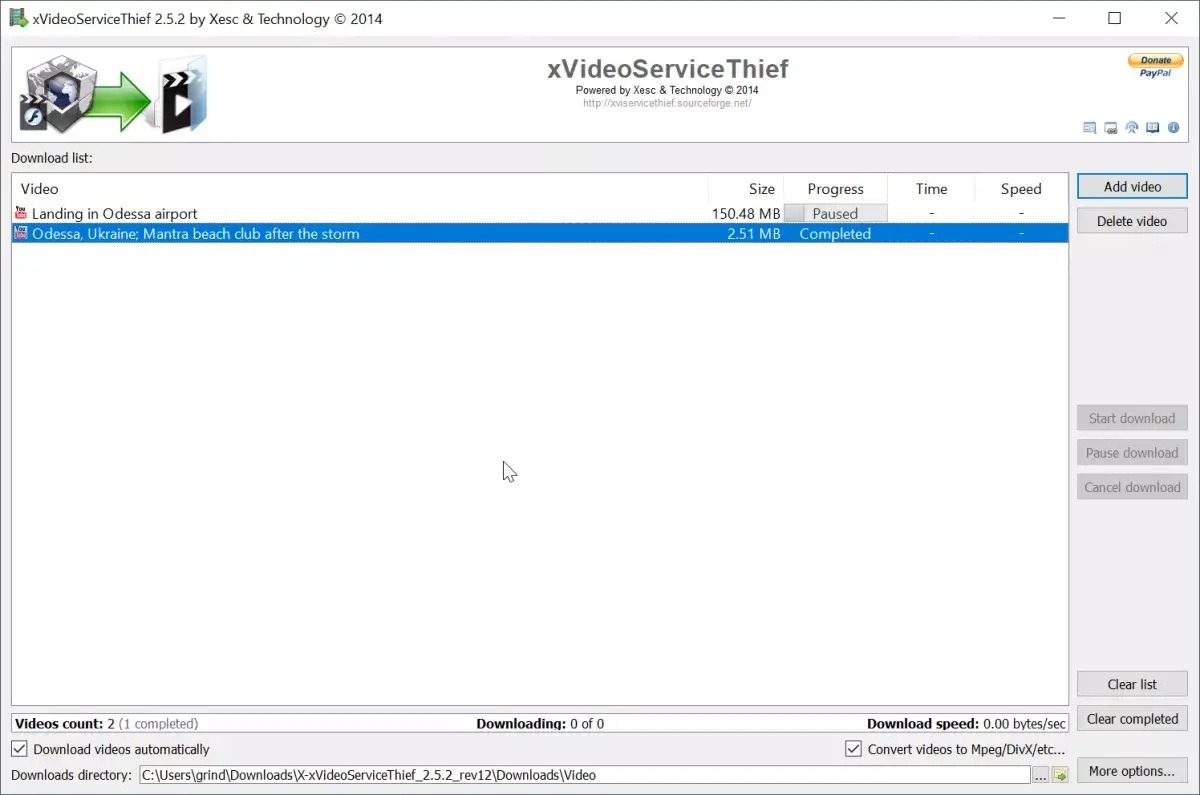The height and width of the screenshot is (795, 1200).
Task: Sort list by the Size column header
Action: click(746, 188)
